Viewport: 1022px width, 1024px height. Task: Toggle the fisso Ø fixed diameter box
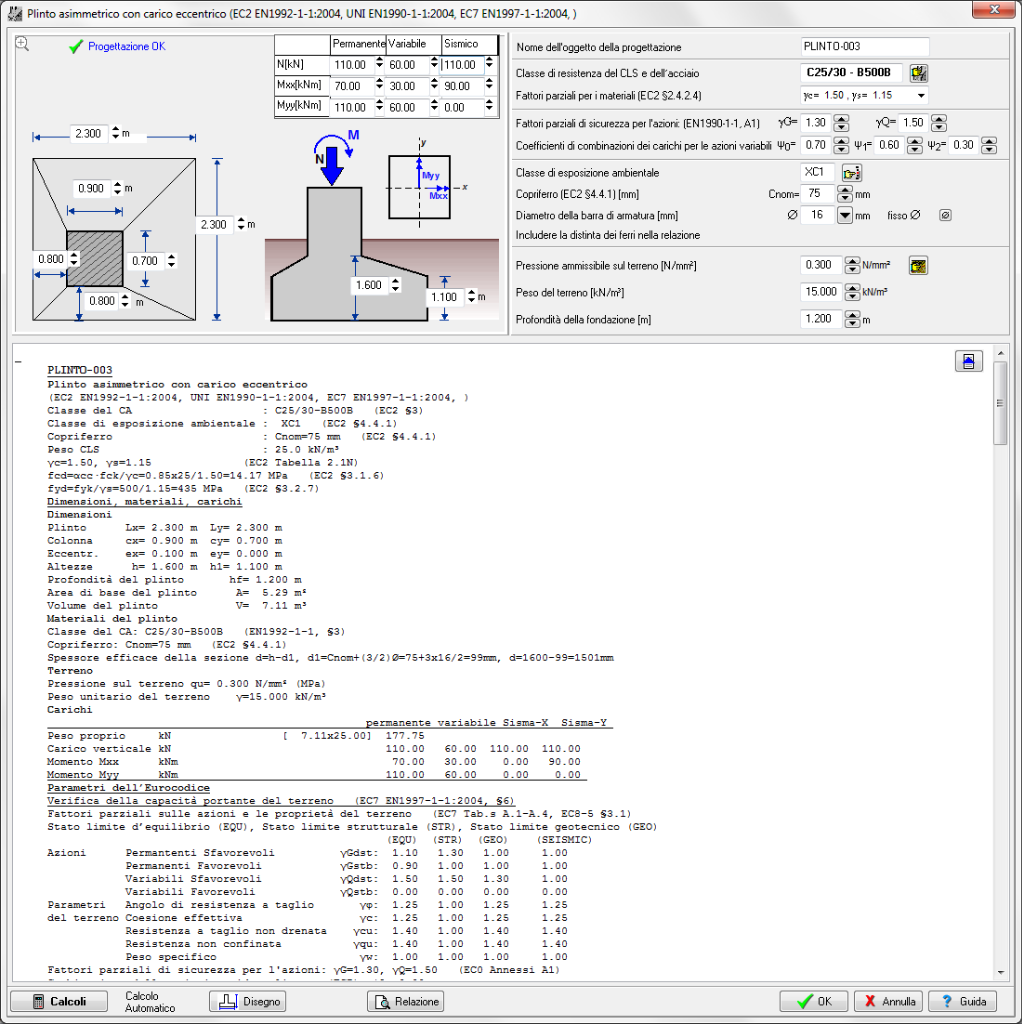[945, 216]
